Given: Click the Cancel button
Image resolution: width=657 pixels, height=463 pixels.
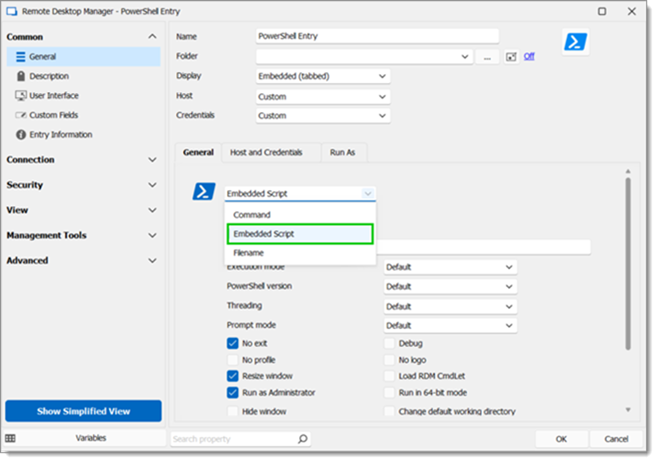Looking at the screenshot, I should pos(616,439).
